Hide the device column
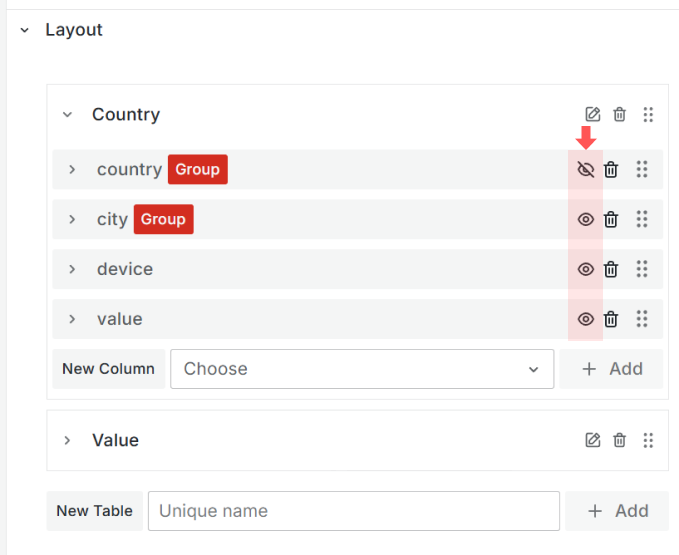 point(586,269)
